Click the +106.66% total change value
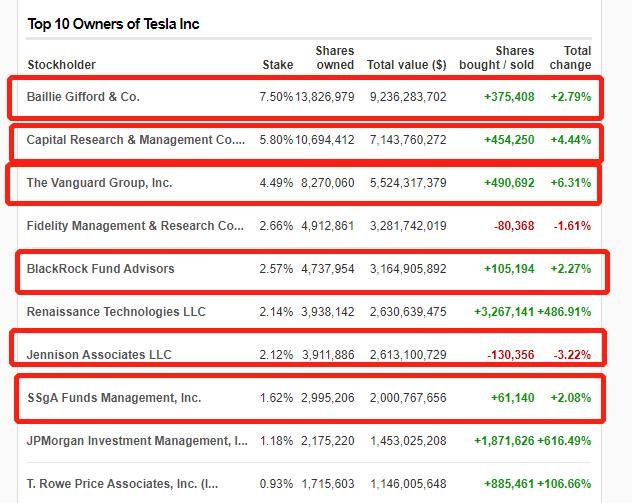This screenshot has height=503, width=632. click(564, 484)
